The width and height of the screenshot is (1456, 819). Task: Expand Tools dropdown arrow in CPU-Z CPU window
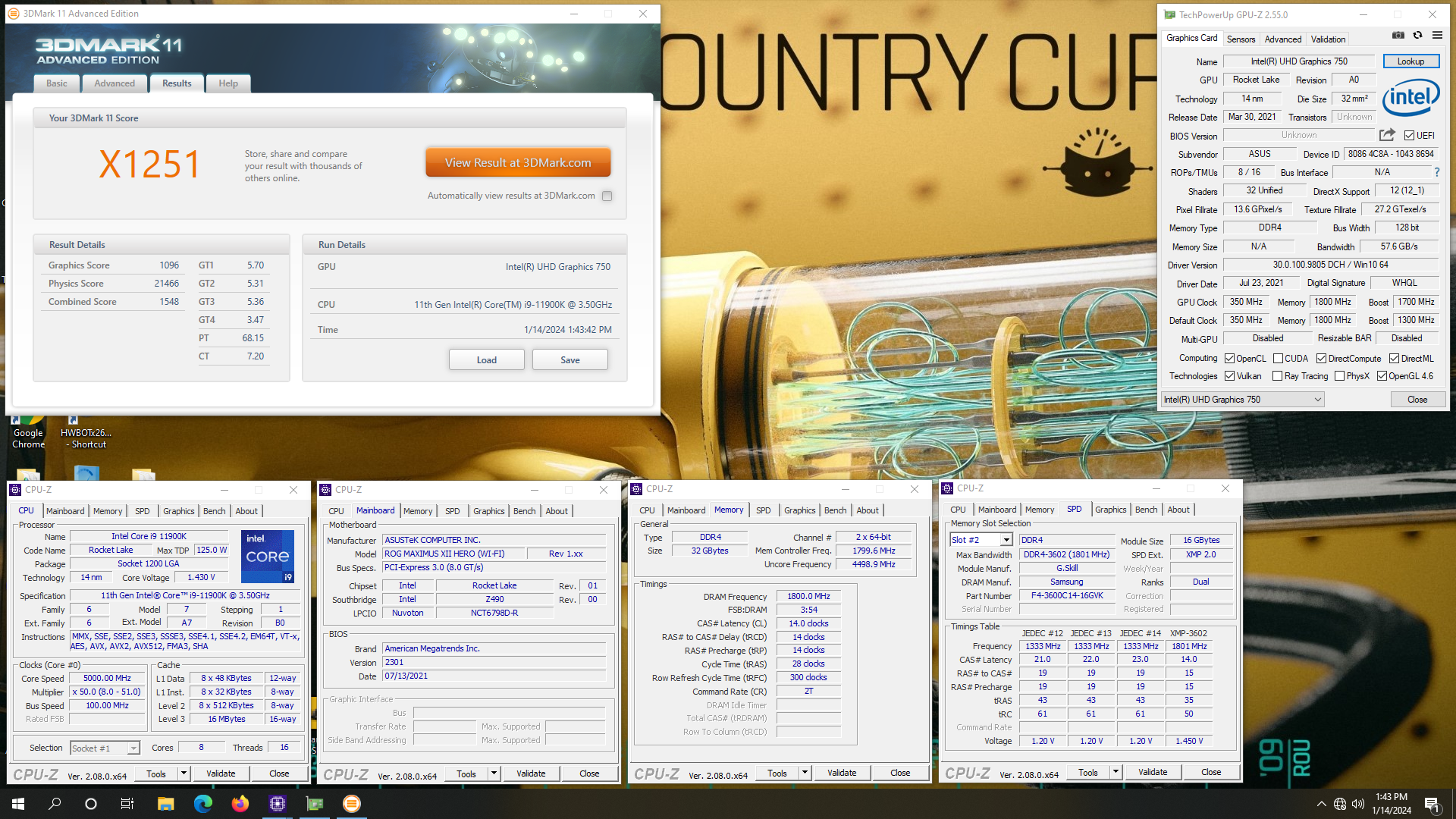[x=184, y=773]
